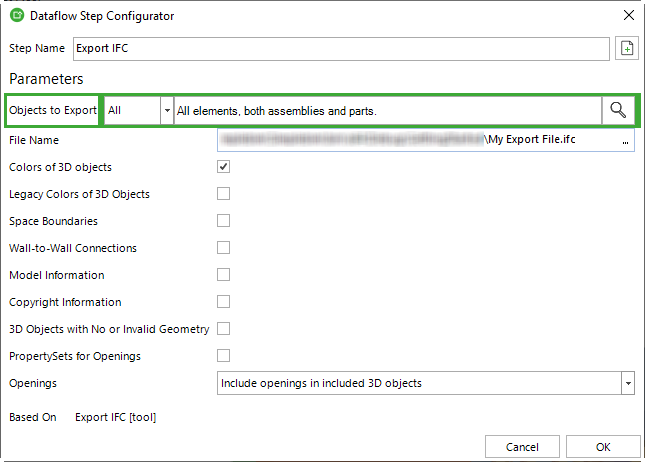645x462 pixels.
Task: Check PropertySets for Openings
Action: point(223,355)
